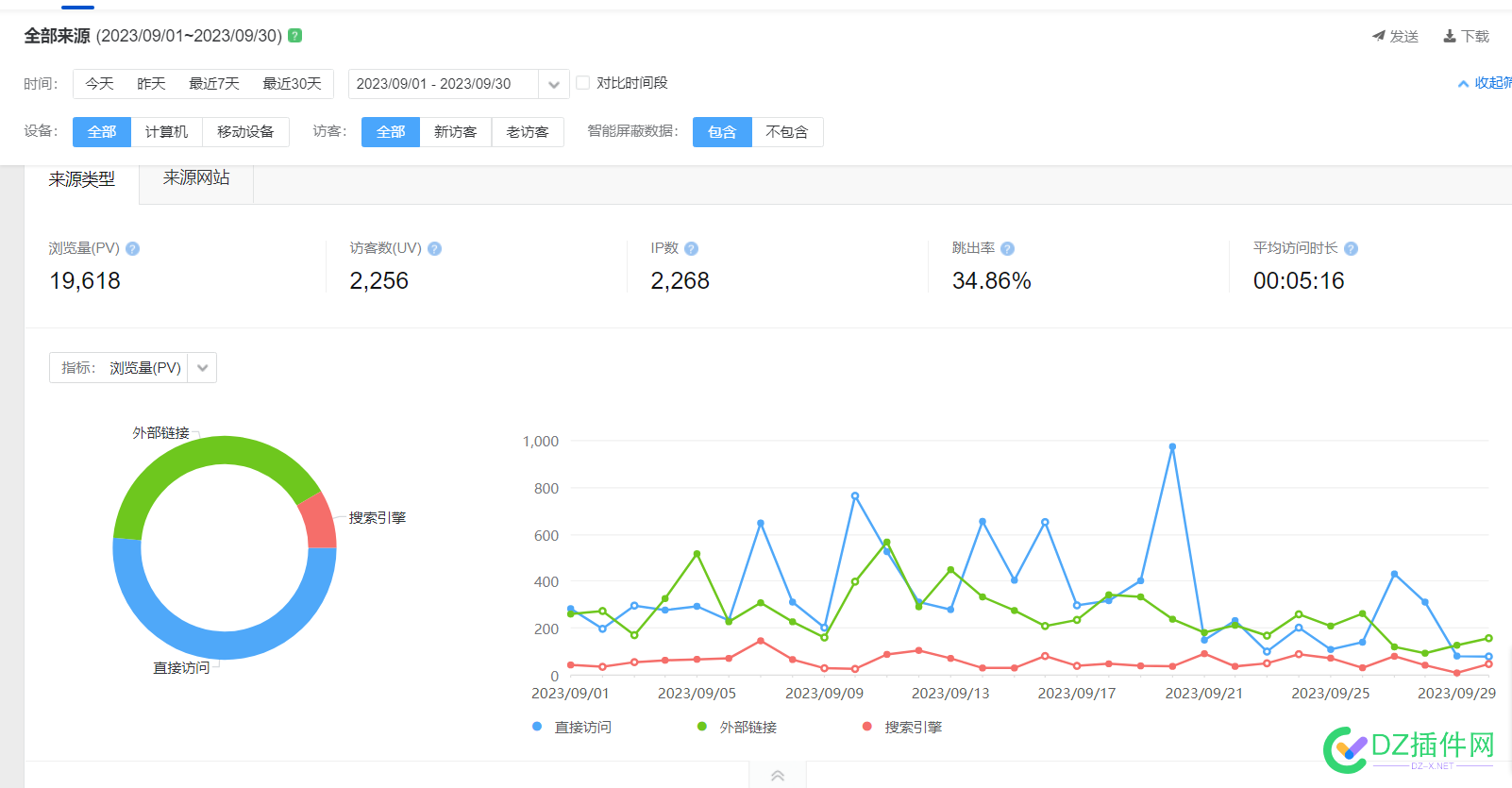Choose 昨天 time range
The width and height of the screenshot is (1512, 788).
click(151, 84)
